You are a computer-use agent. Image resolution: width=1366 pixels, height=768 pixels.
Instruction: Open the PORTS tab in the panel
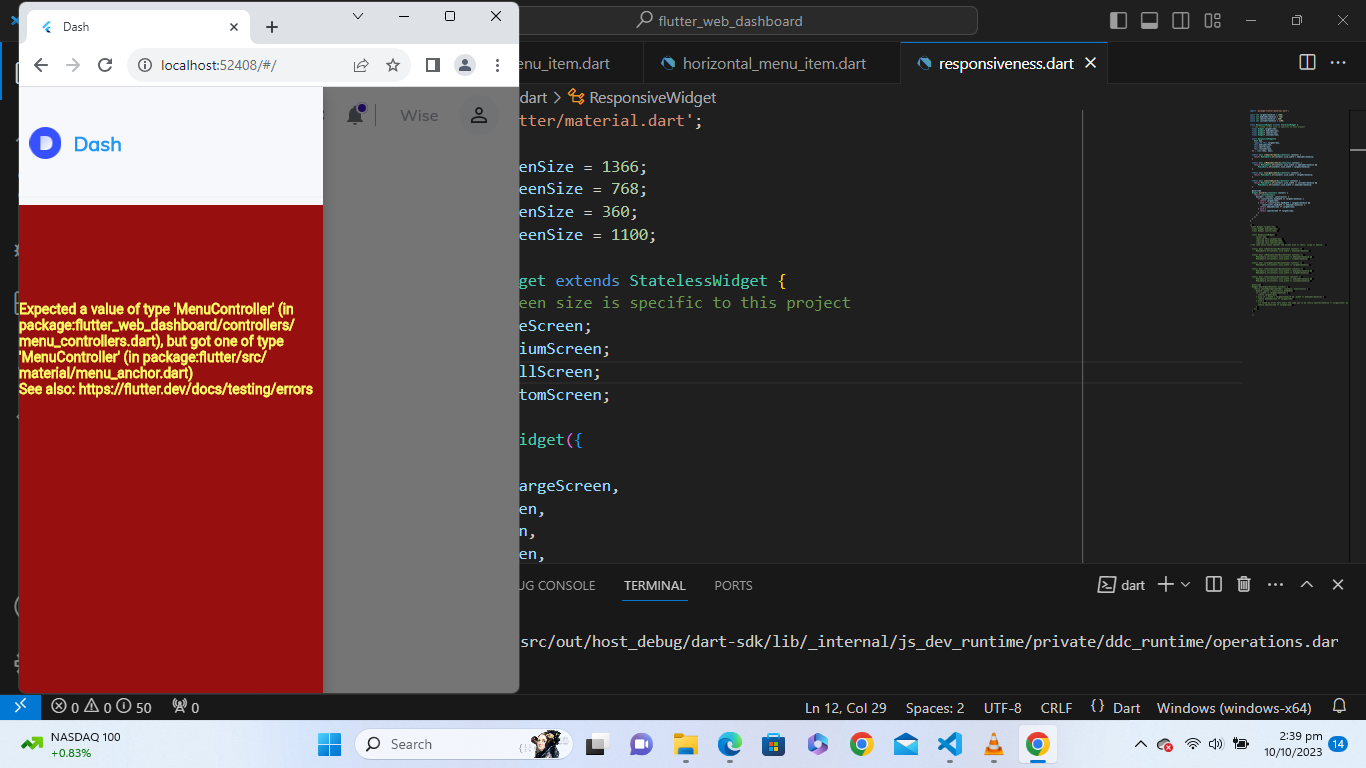pyautogui.click(x=733, y=585)
